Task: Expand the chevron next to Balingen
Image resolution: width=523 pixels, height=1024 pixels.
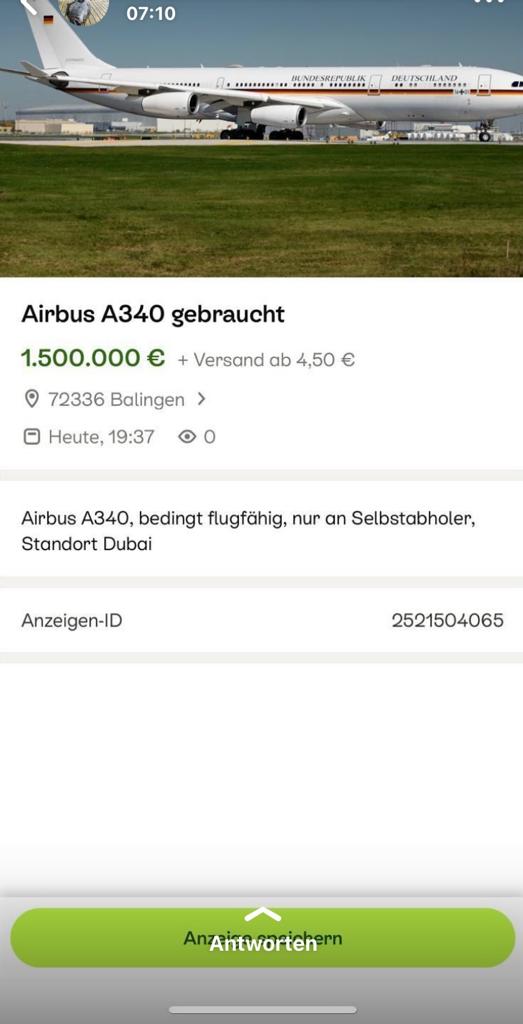Action: (x=201, y=398)
